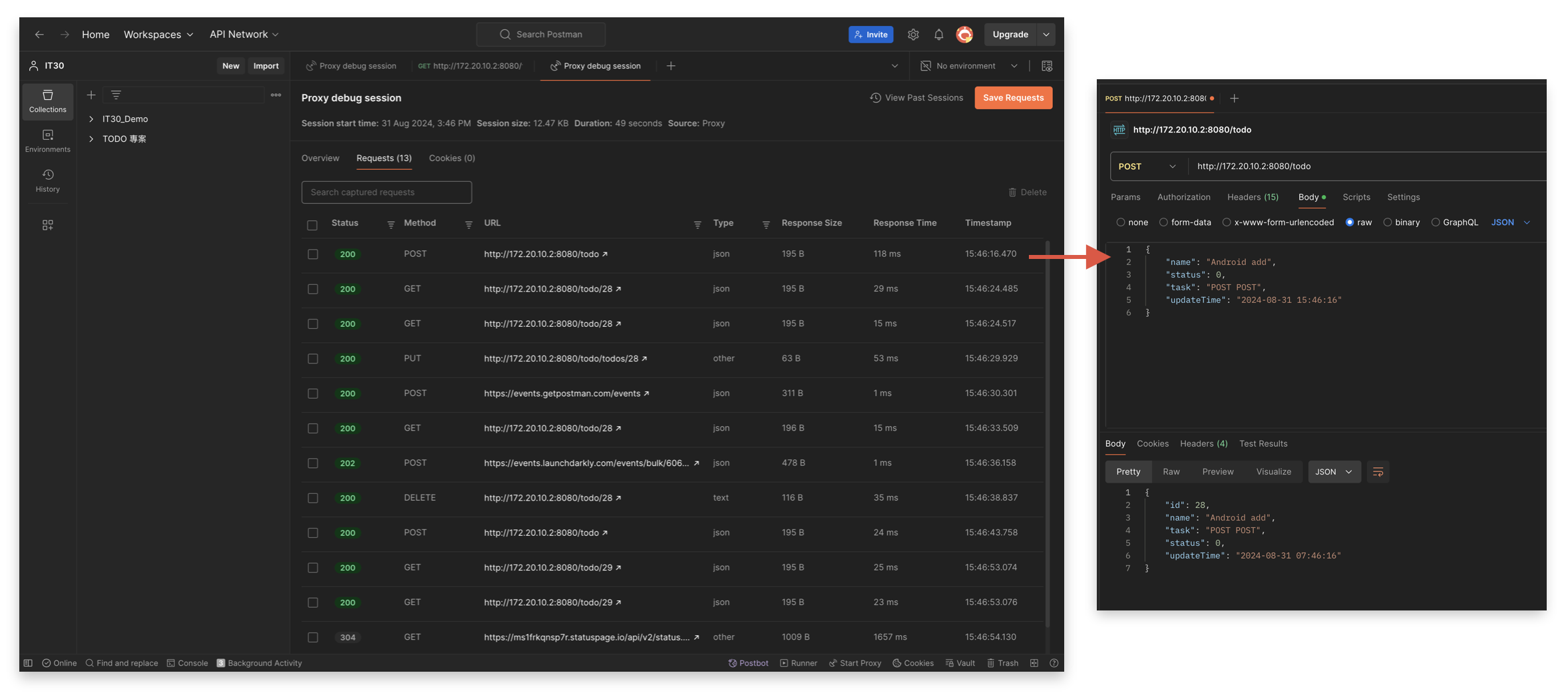Select the select-all checkbox in the requests table
This screenshot has height=695, width=1568.
point(313,225)
